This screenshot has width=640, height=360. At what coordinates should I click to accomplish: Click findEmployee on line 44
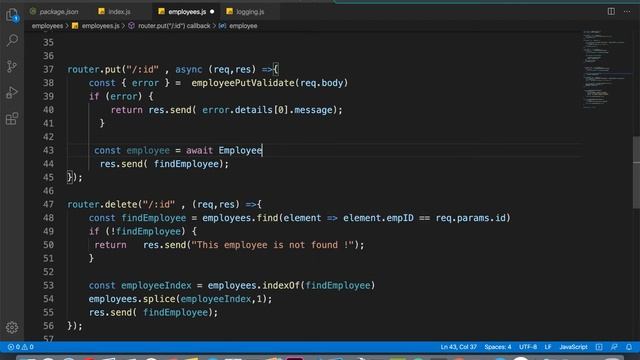pos(186,164)
